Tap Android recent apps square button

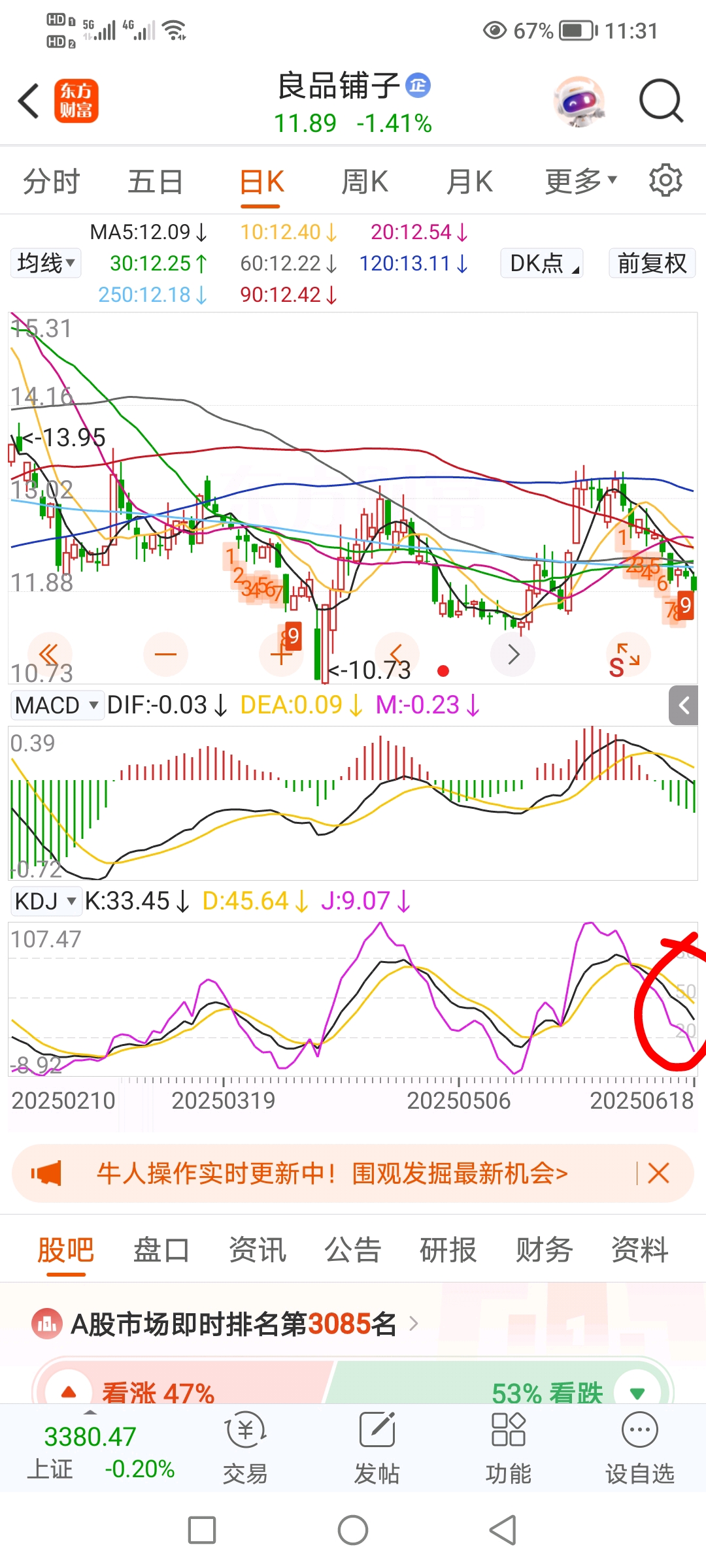click(x=202, y=1530)
